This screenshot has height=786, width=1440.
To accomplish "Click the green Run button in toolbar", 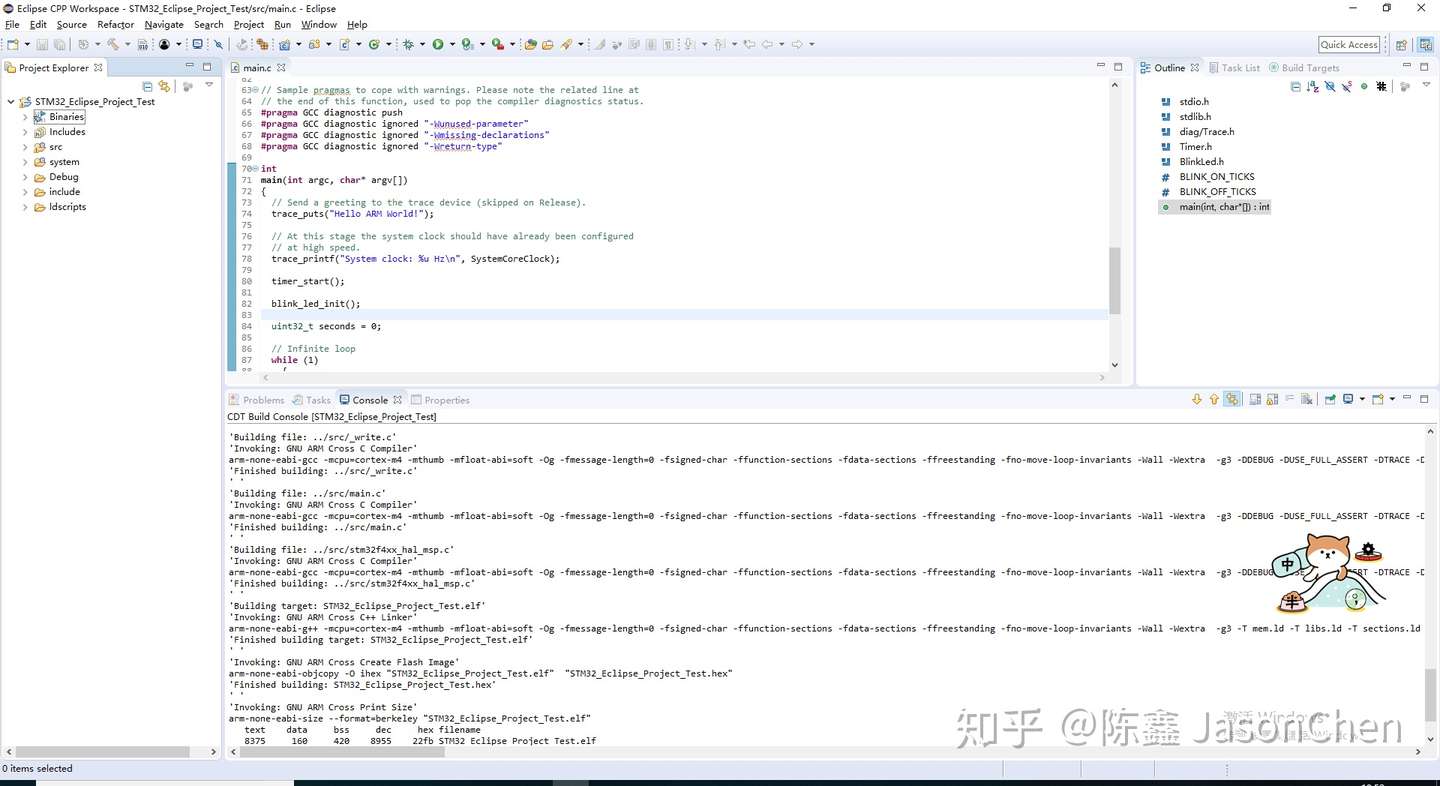I will (438, 44).
